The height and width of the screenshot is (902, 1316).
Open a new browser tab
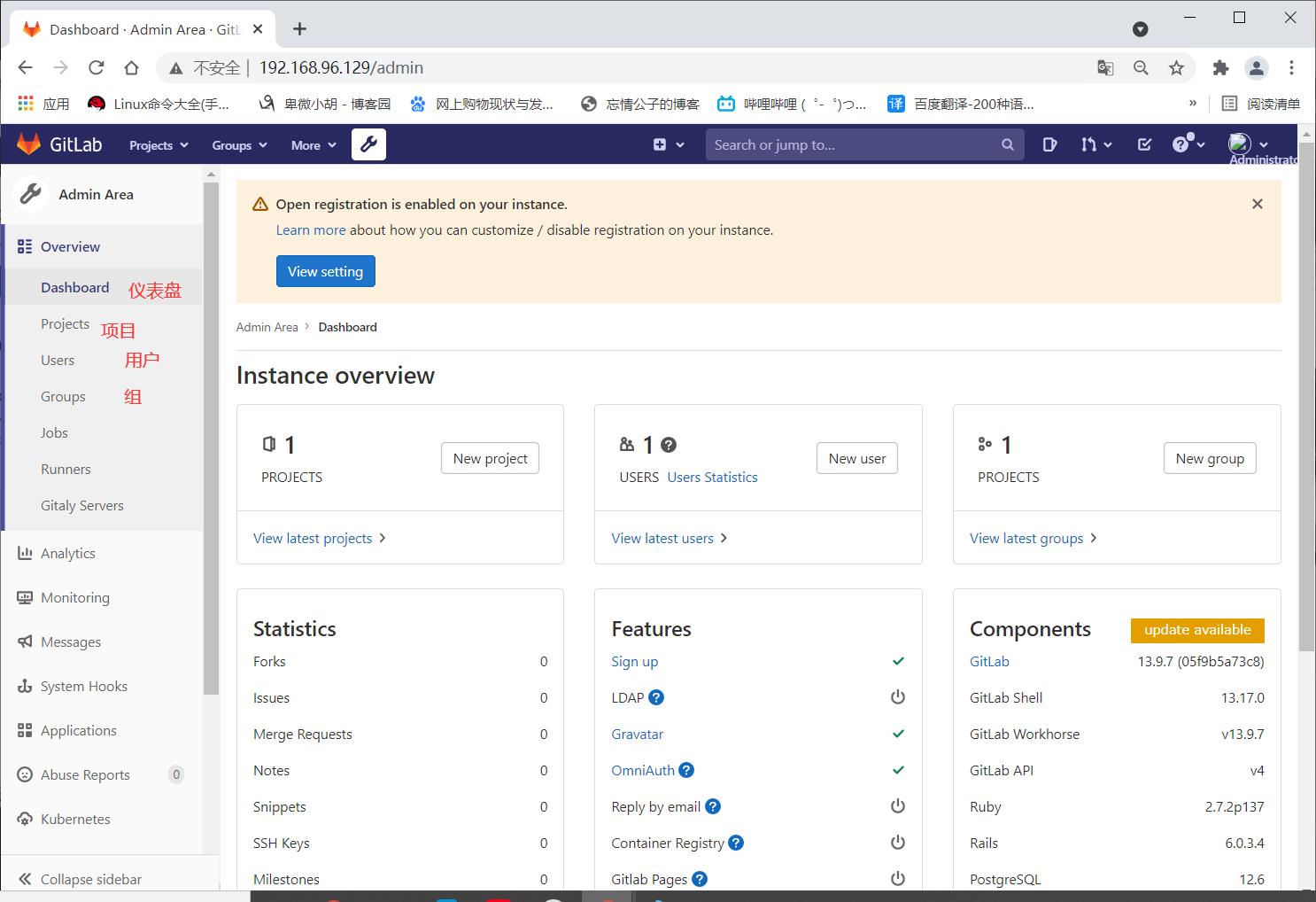[x=299, y=29]
